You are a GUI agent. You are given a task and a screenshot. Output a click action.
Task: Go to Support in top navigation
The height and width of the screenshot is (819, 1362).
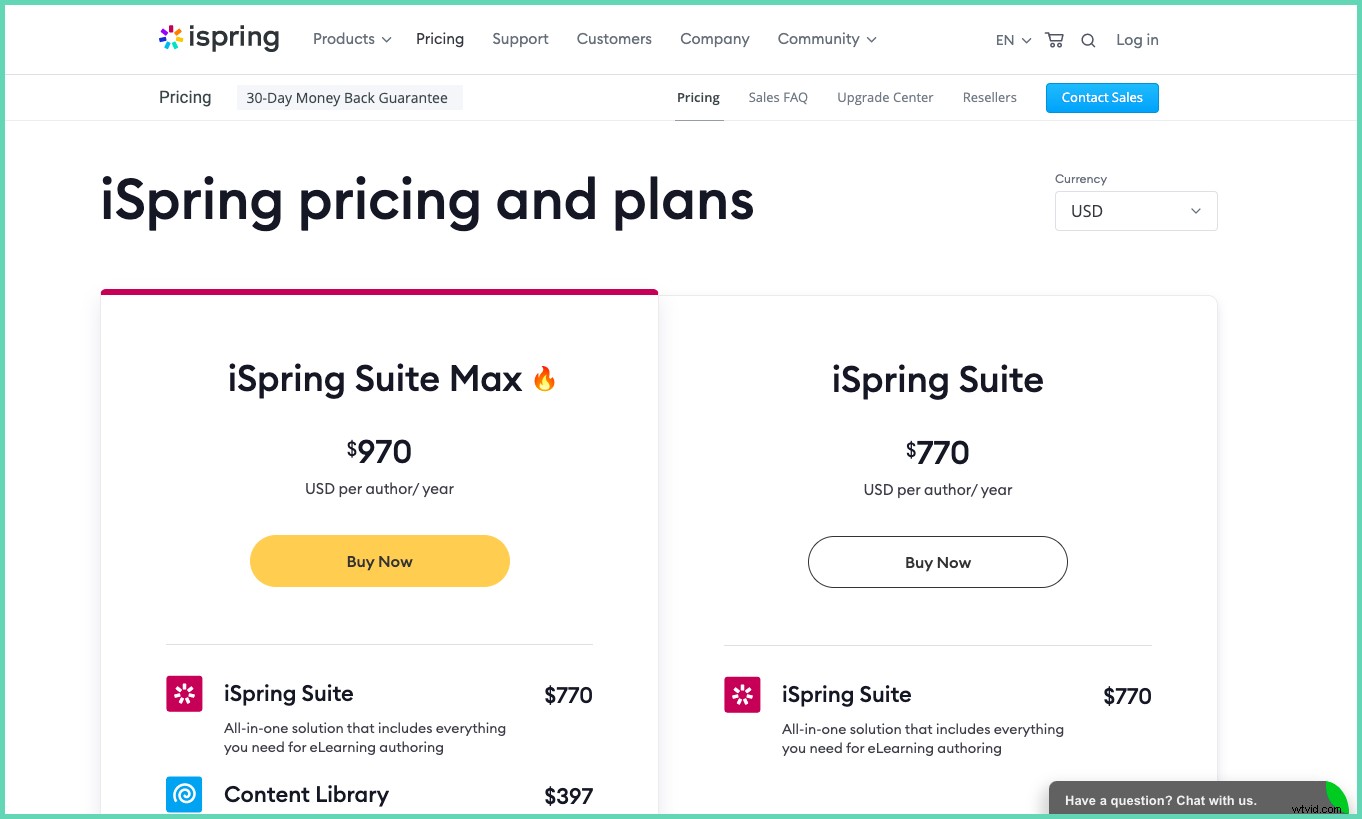pyautogui.click(x=520, y=39)
